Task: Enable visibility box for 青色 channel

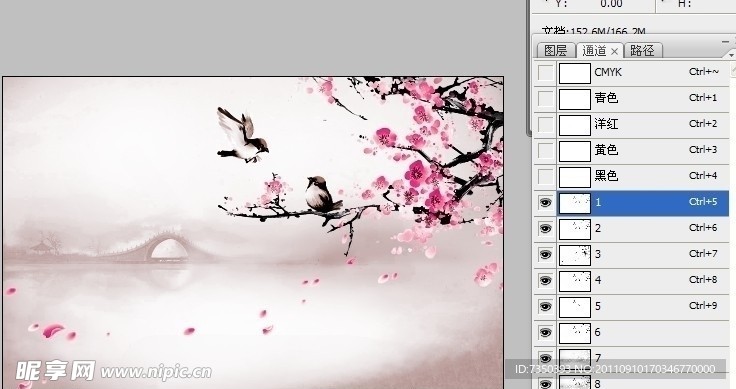Action: click(545, 99)
